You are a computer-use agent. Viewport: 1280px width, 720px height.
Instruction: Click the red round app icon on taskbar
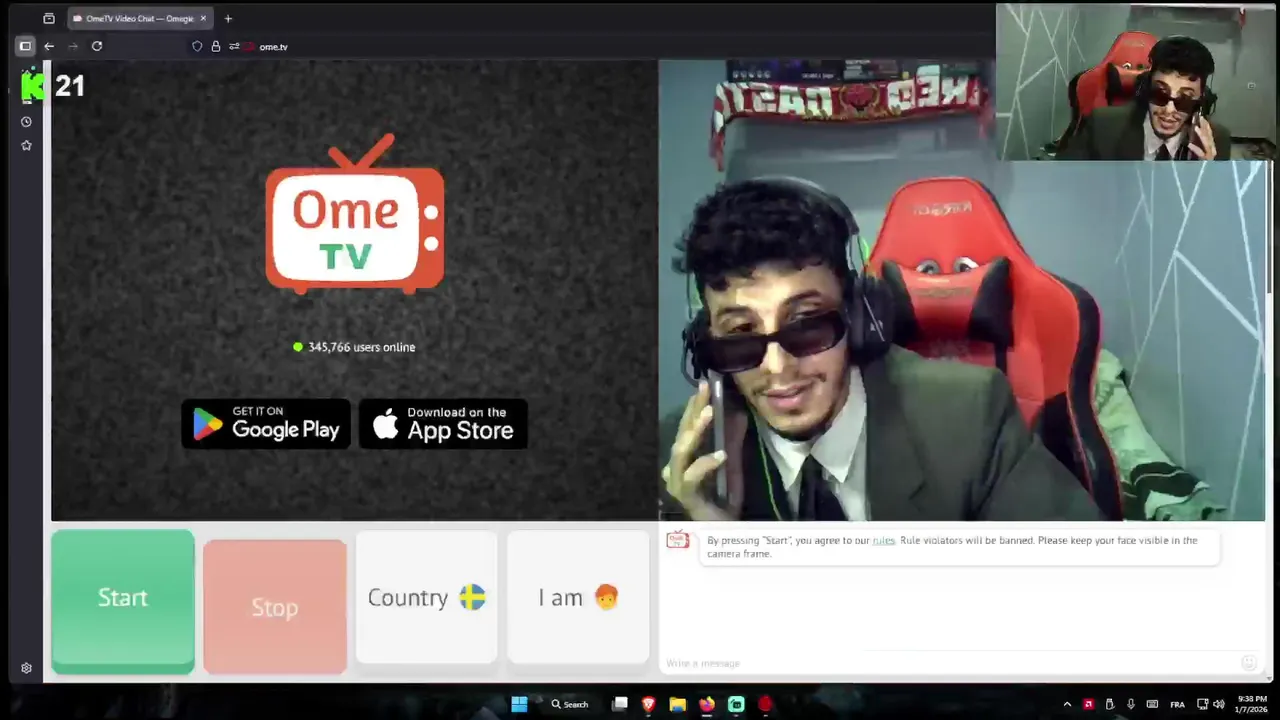tap(765, 704)
